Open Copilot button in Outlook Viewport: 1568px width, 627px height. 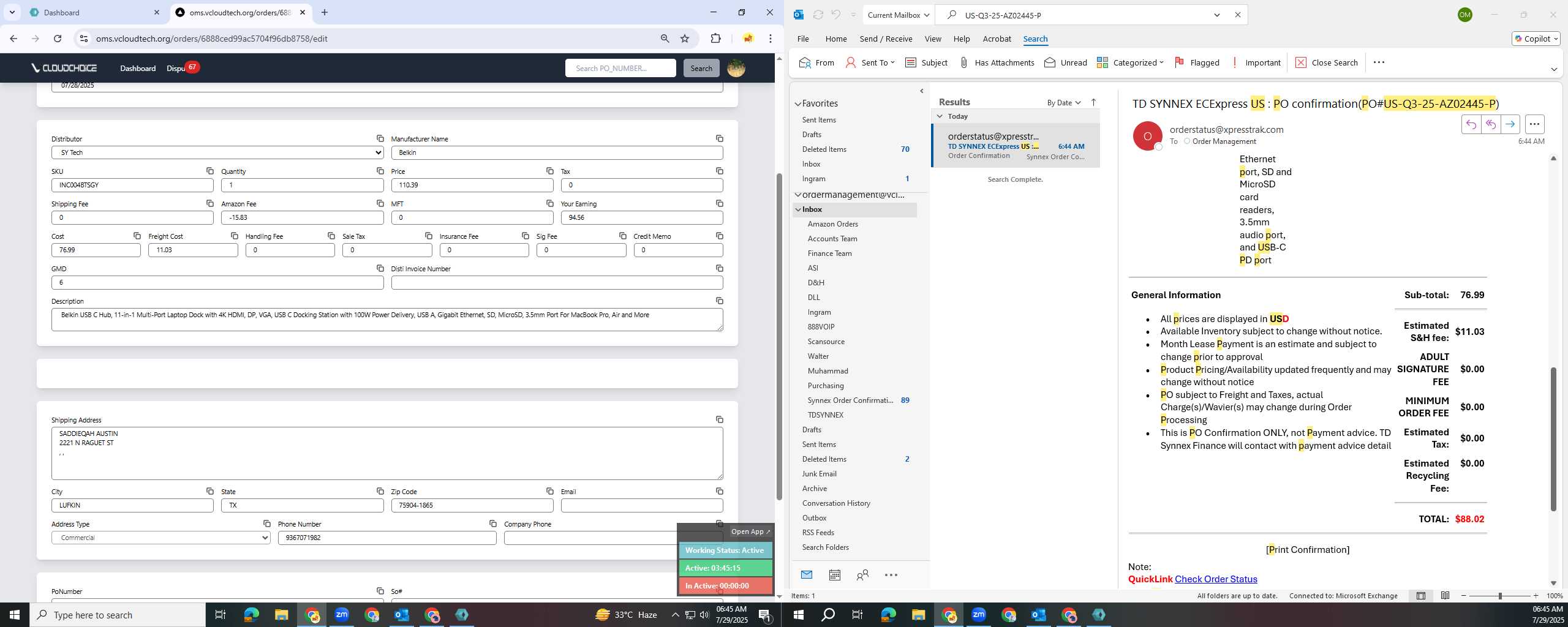(1536, 39)
